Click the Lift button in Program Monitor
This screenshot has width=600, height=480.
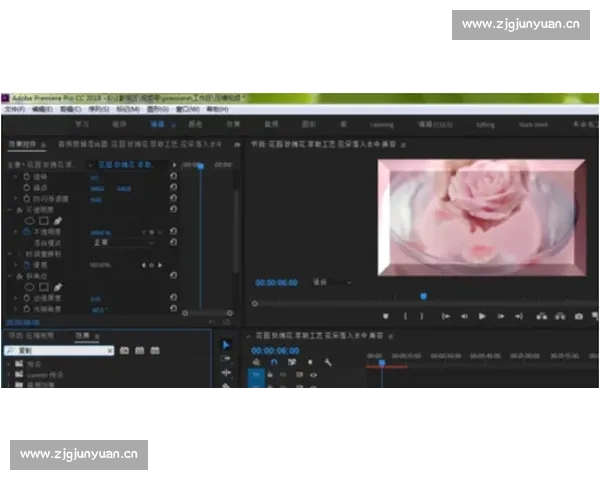(x=541, y=316)
